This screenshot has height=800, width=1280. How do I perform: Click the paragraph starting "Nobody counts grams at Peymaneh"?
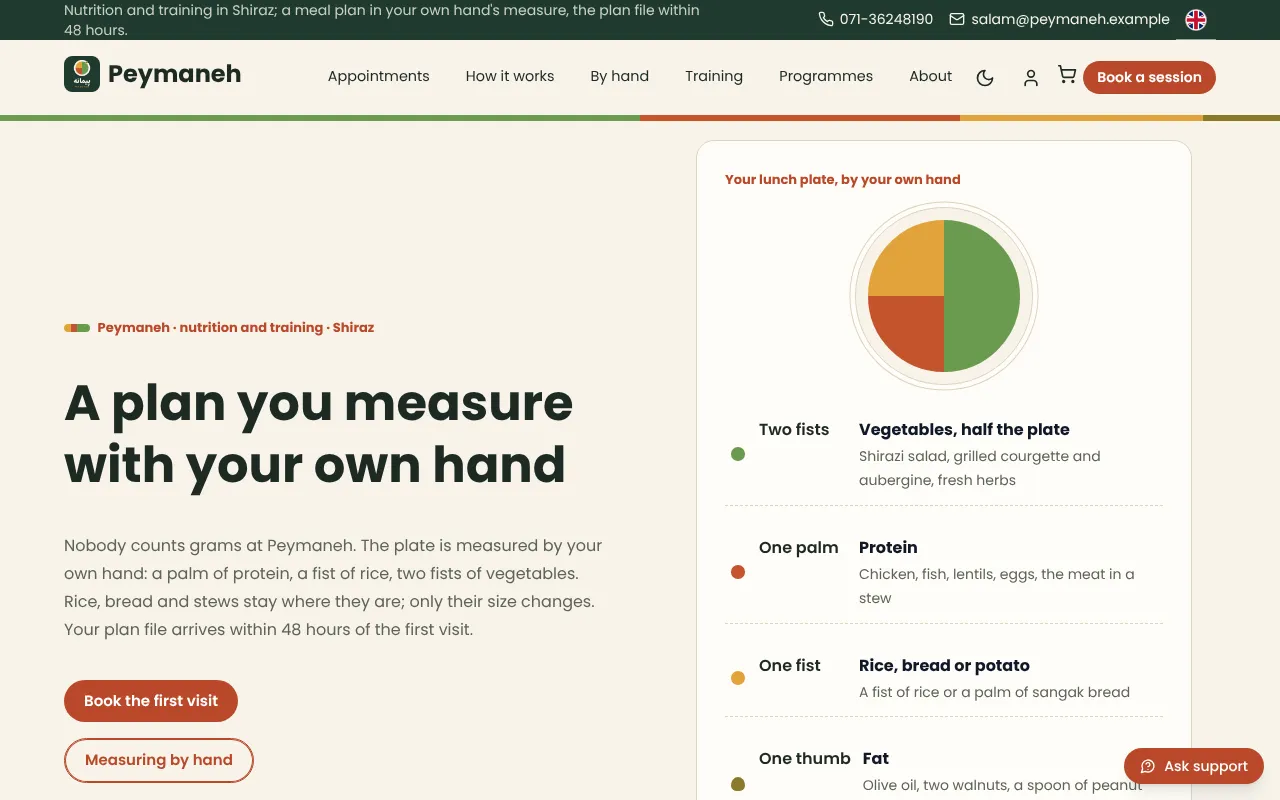[x=333, y=588]
